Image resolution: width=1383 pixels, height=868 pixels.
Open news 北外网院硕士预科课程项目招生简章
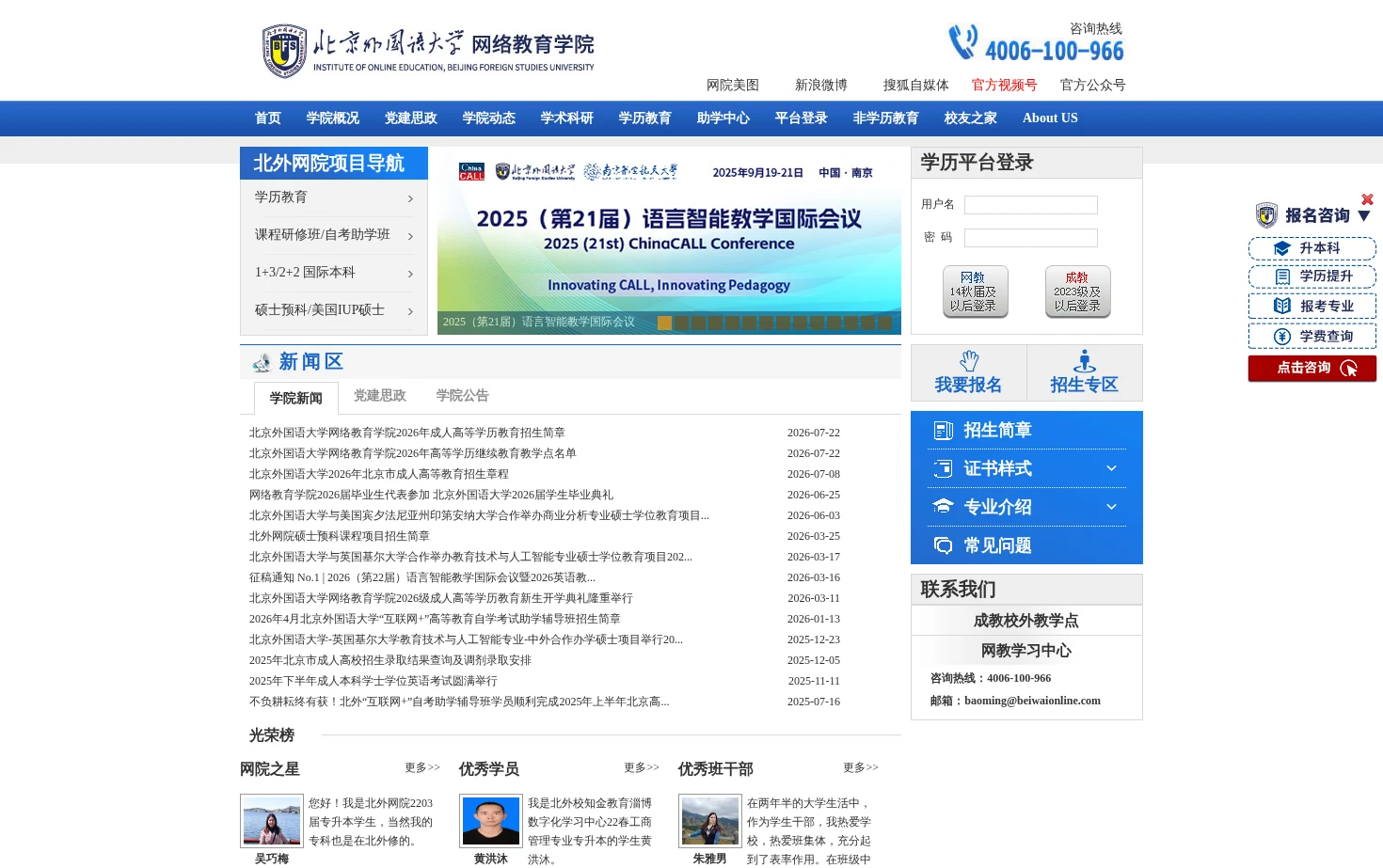pos(340,536)
